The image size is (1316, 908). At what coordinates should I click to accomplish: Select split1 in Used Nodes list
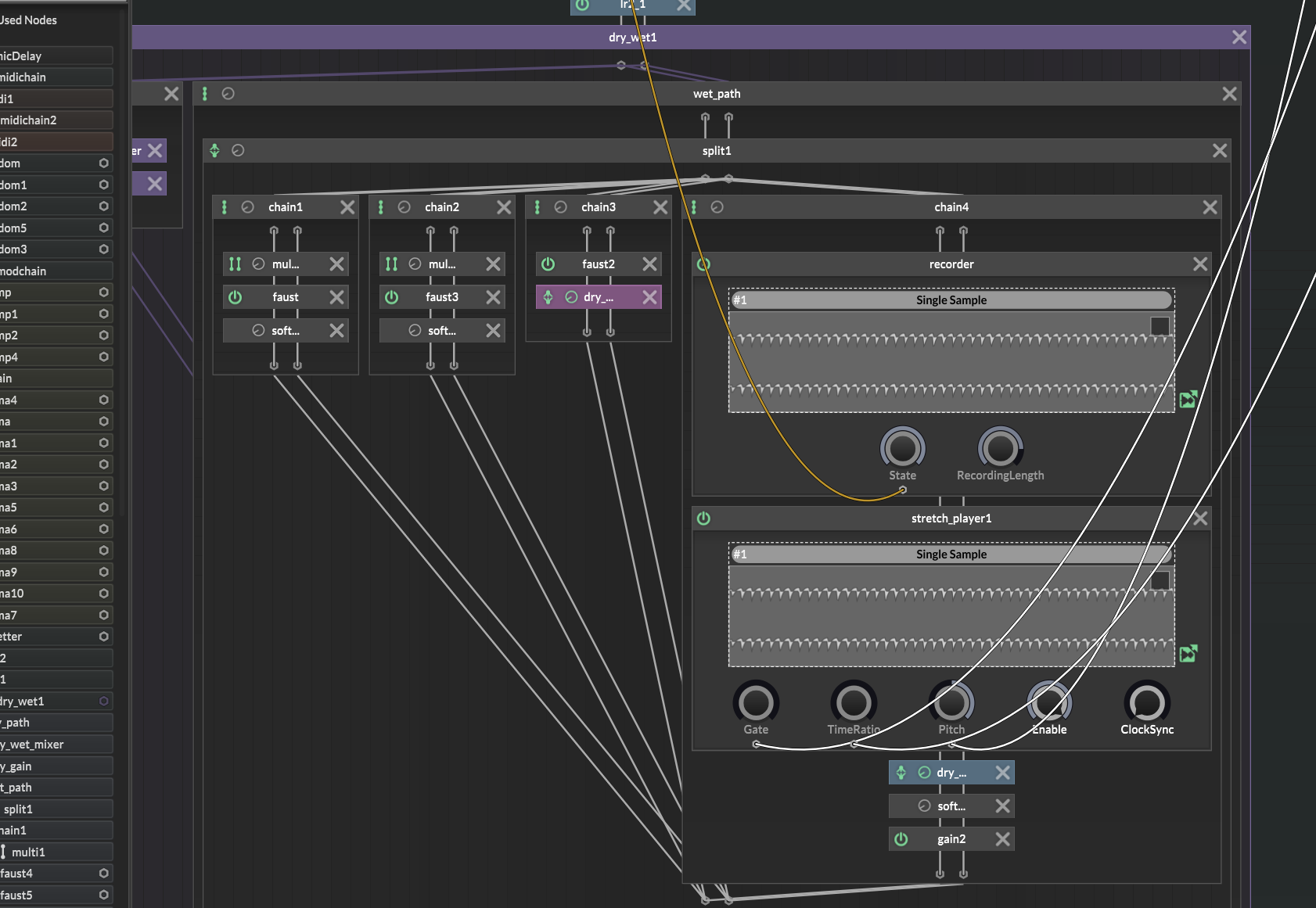point(56,809)
